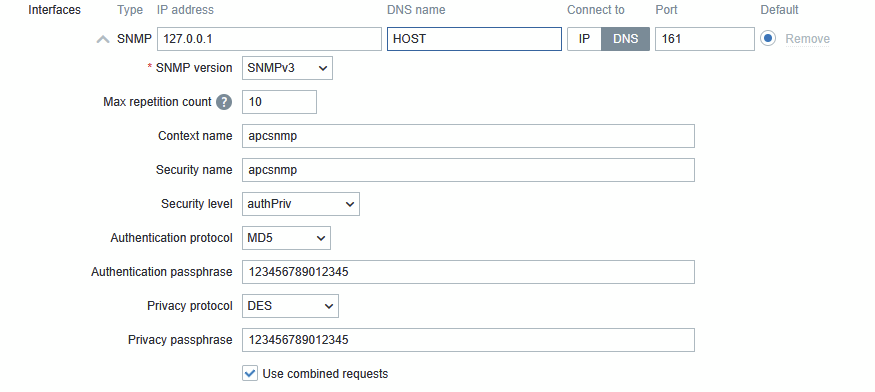
Task: Focus the Max repetition count field
Action: tap(280, 102)
